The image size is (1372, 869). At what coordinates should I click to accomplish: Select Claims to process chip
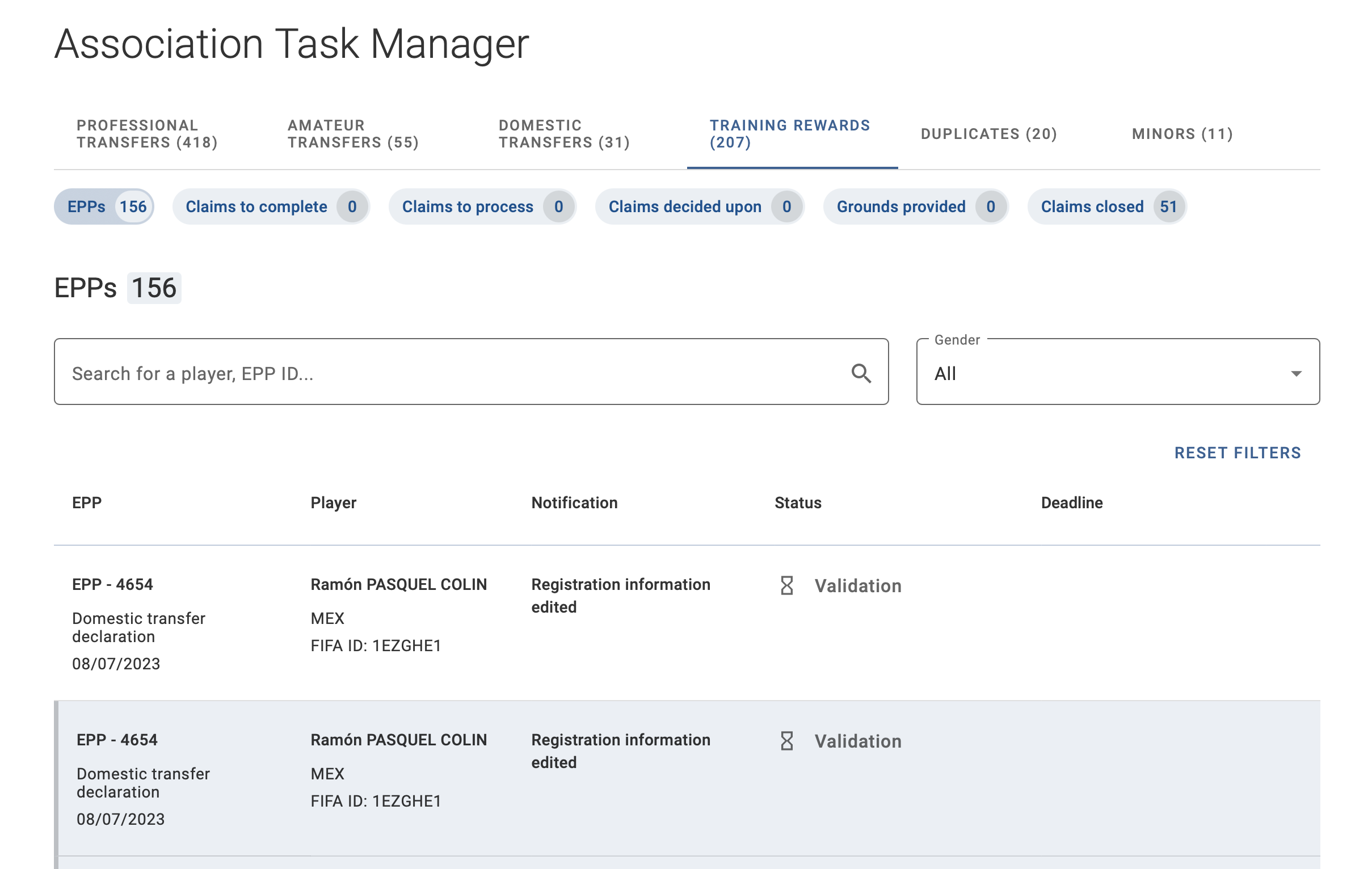click(483, 206)
